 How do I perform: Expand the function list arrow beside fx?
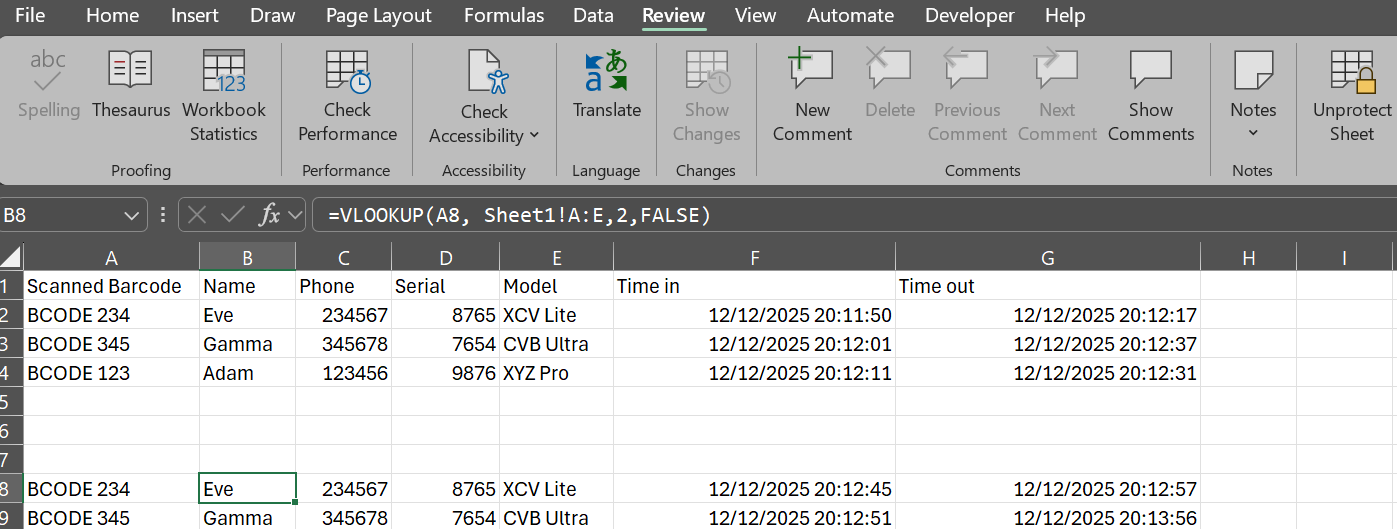(295, 215)
